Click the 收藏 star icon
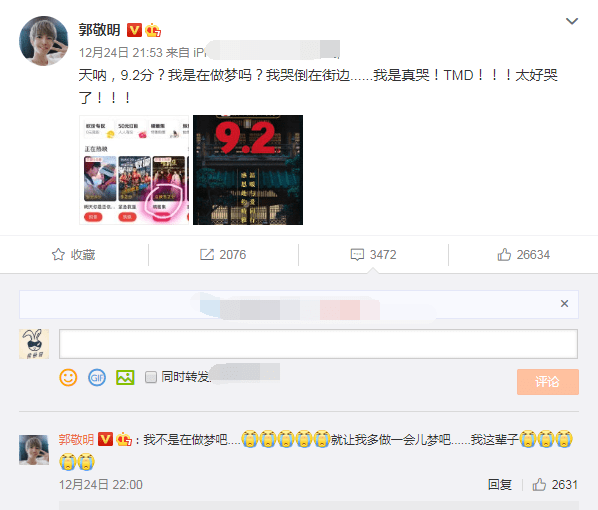598x510 pixels. (58, 254)
